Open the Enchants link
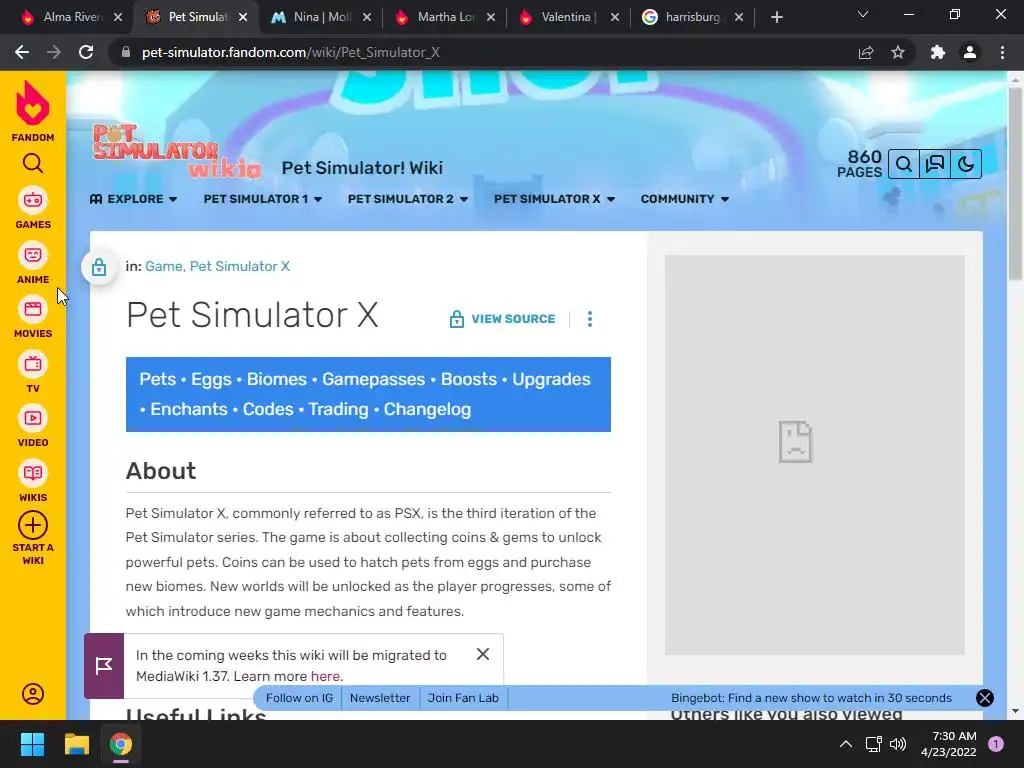Image resolution: width=1024 pixels, height=768 pixels. click(x=189, y=409)
